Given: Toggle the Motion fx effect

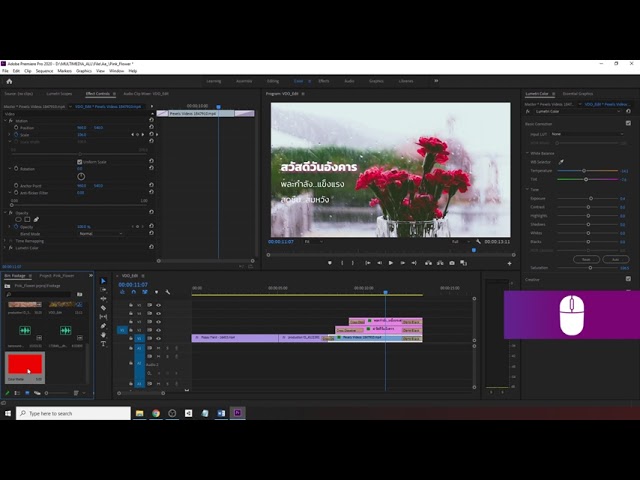Looking at the screenshot, I should pyautogui.click(x=11, y=121).
